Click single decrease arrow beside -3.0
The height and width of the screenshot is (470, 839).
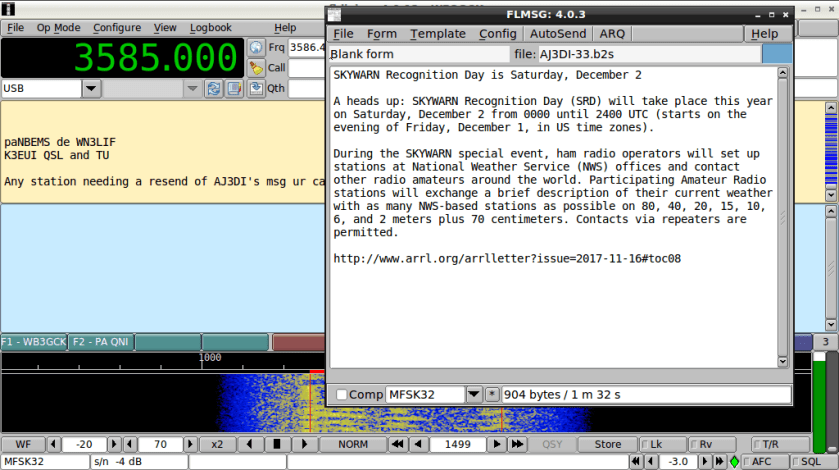tap(651, 461)
